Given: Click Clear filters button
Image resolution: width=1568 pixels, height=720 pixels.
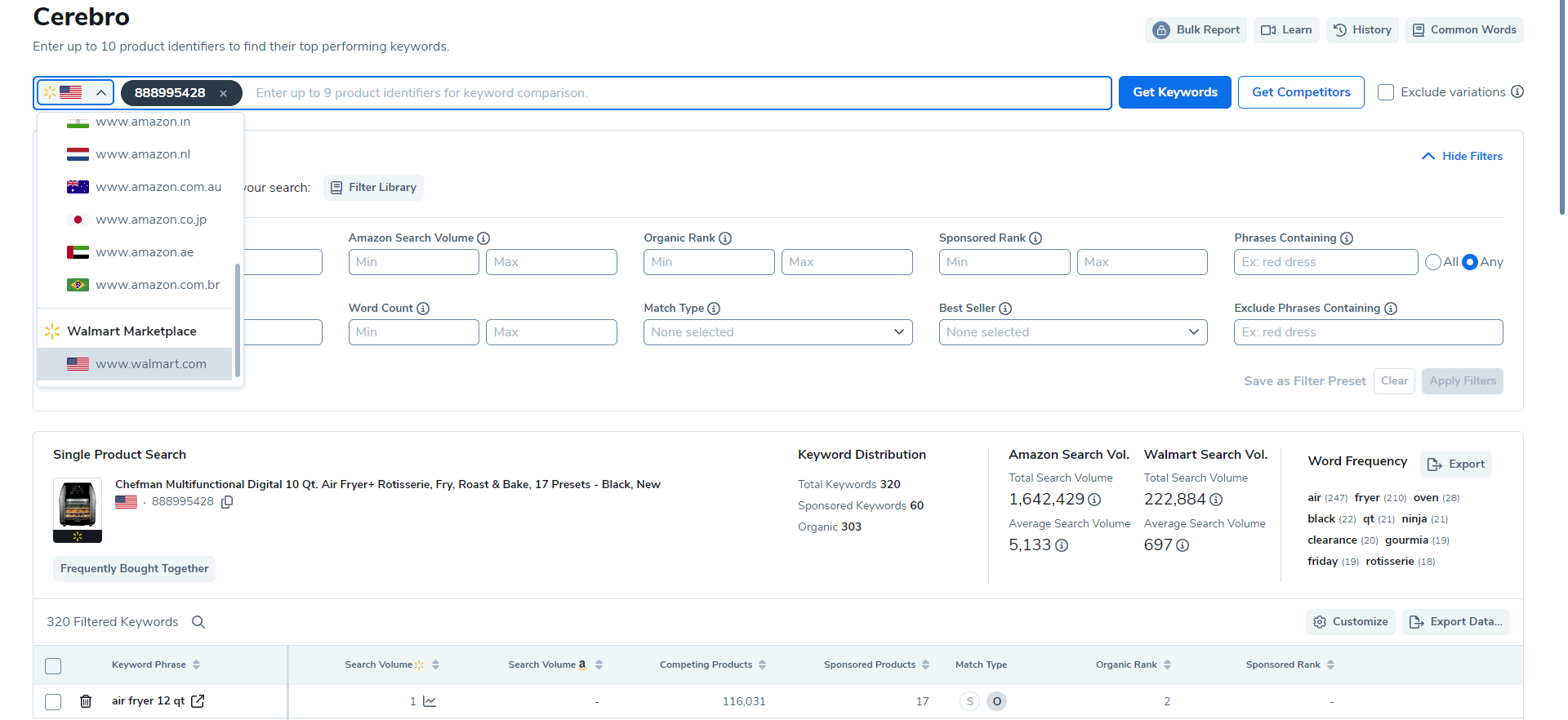Looking at the screenshot, I should pos(1394,381).
